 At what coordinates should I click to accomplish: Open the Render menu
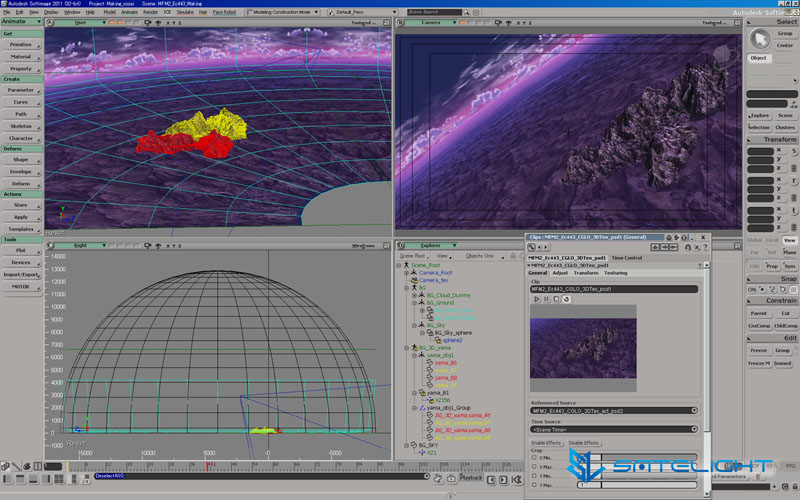(x=149, y=12)
